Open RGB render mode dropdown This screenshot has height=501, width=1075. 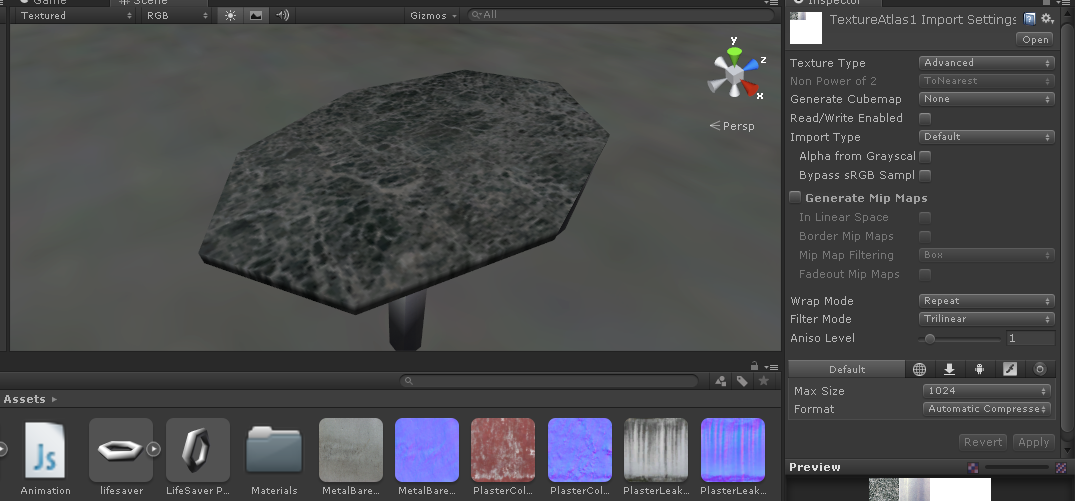coord(176,15)
